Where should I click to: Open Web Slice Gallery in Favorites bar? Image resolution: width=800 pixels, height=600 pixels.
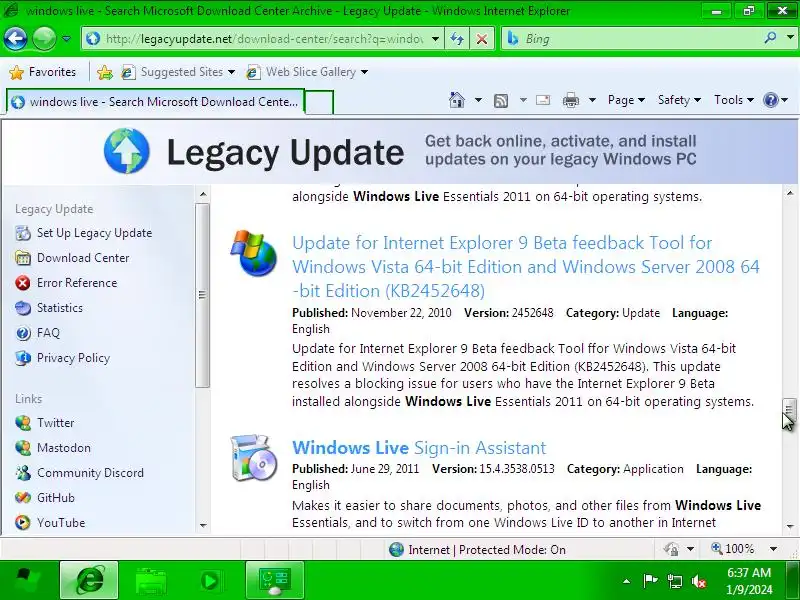point(307,72)
